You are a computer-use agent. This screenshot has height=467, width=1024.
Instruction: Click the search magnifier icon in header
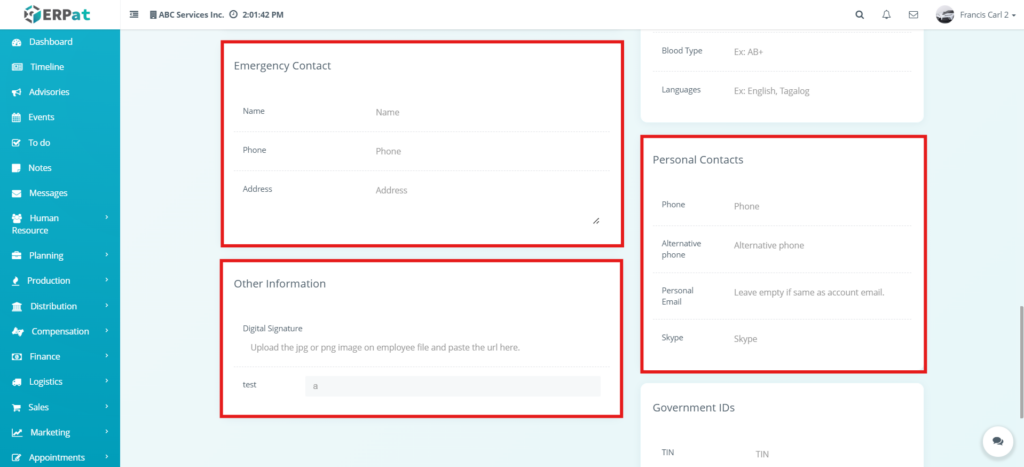click(860, 15)
